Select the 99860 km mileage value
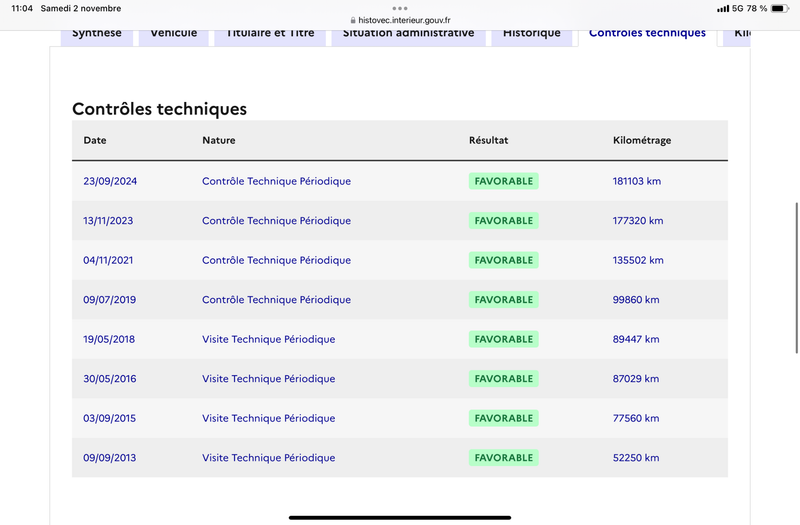 pos(636,300)
